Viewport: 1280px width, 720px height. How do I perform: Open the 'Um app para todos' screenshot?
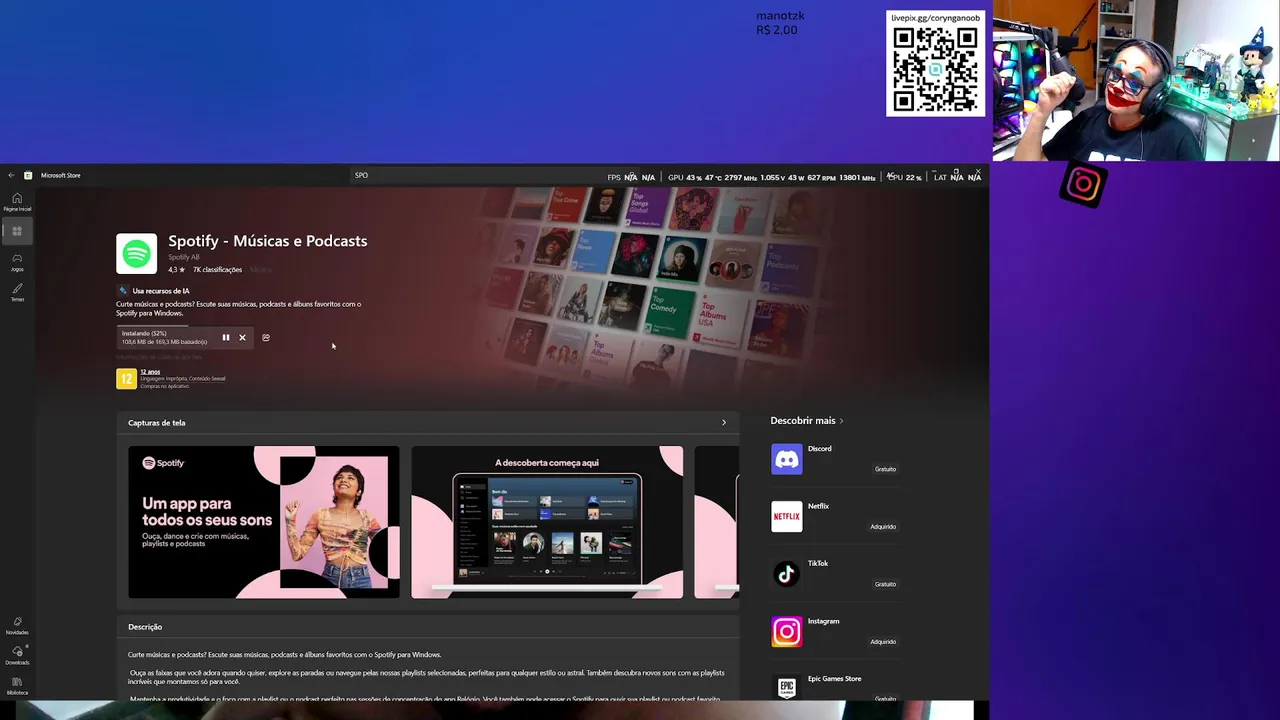[264, 522]
